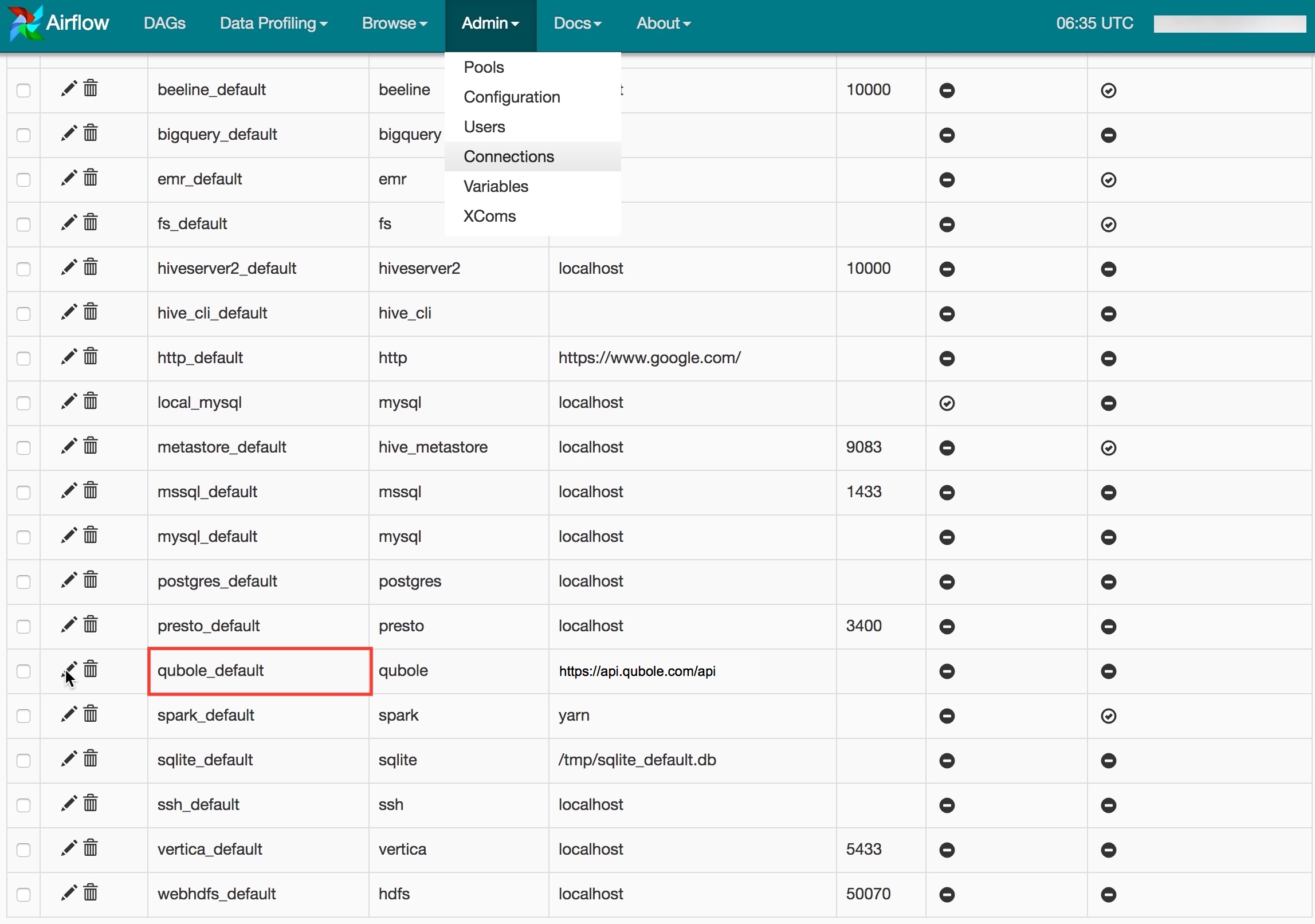This screenshot has height=924, width=1315.
Task: Edit the ssh_default connection
Action: coord(69,804)
